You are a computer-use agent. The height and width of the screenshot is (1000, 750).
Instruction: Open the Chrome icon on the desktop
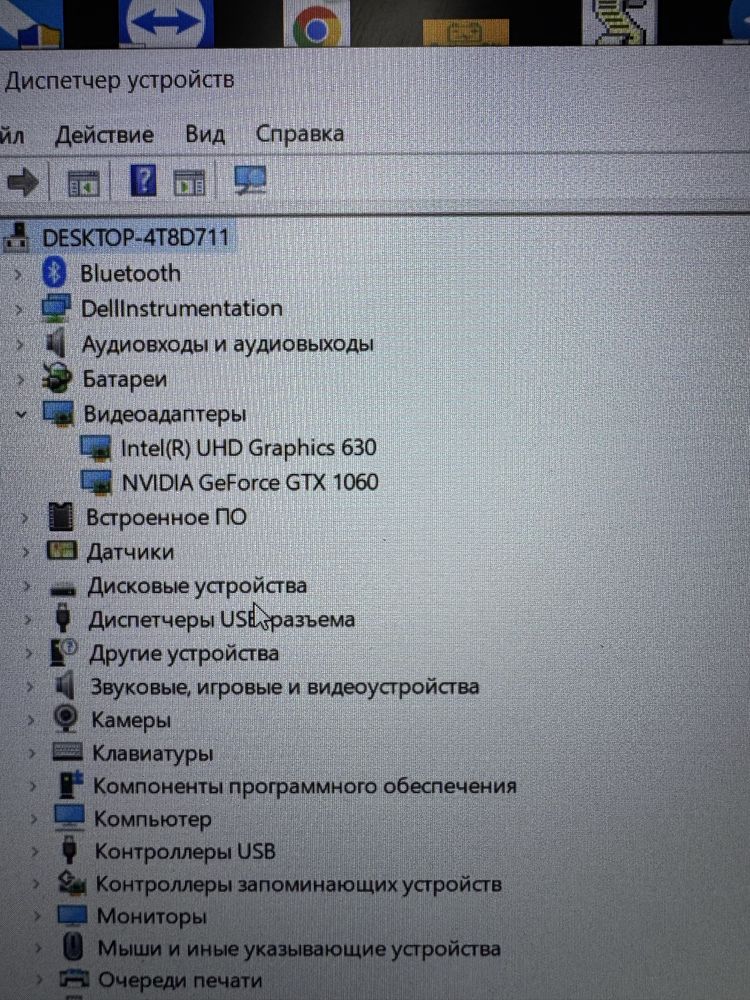click(x=317, y=23)
